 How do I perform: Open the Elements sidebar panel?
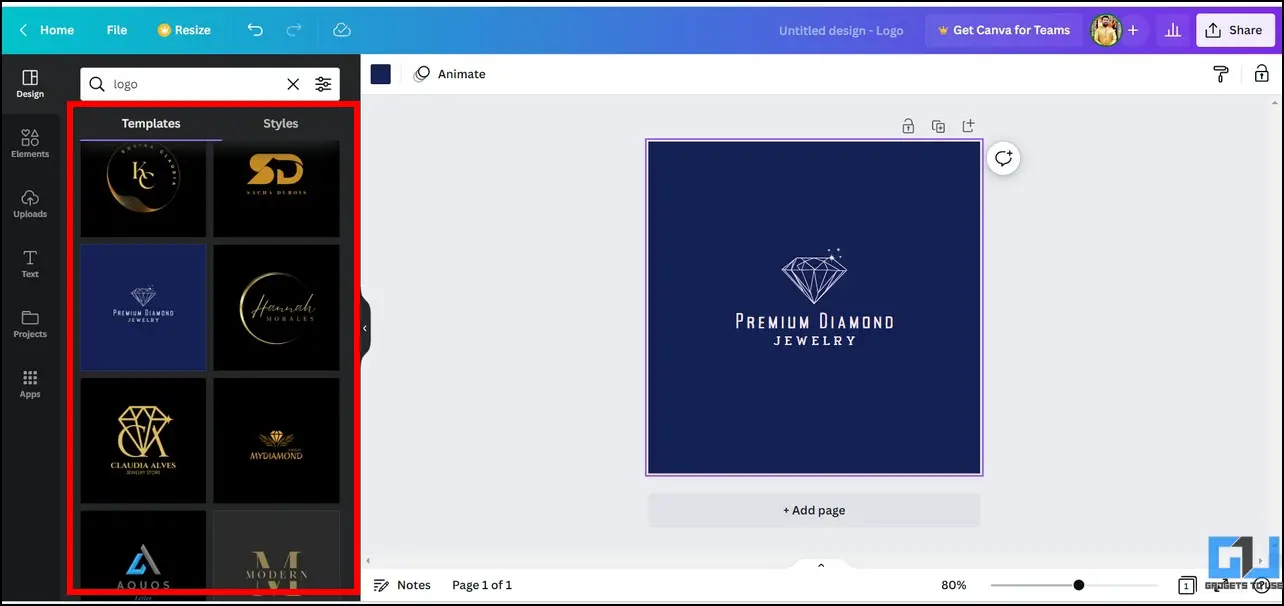click(x=30, y=144)
